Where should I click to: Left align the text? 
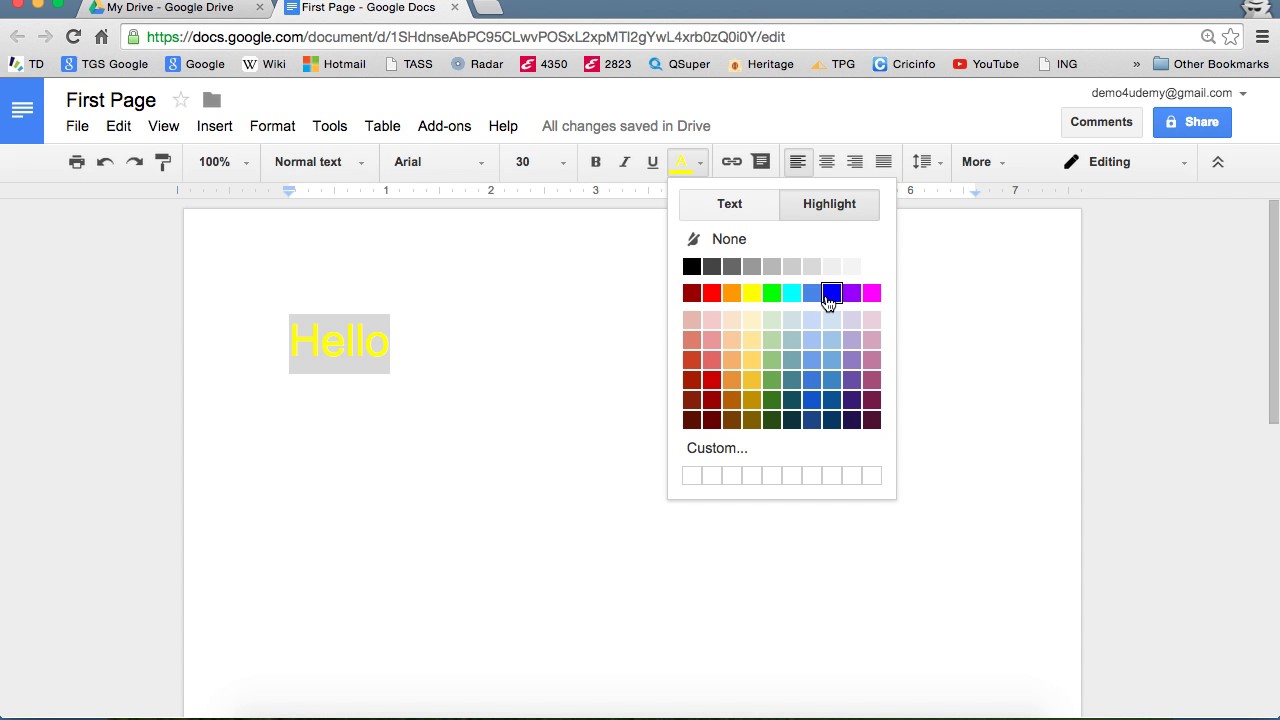point(798,162)
